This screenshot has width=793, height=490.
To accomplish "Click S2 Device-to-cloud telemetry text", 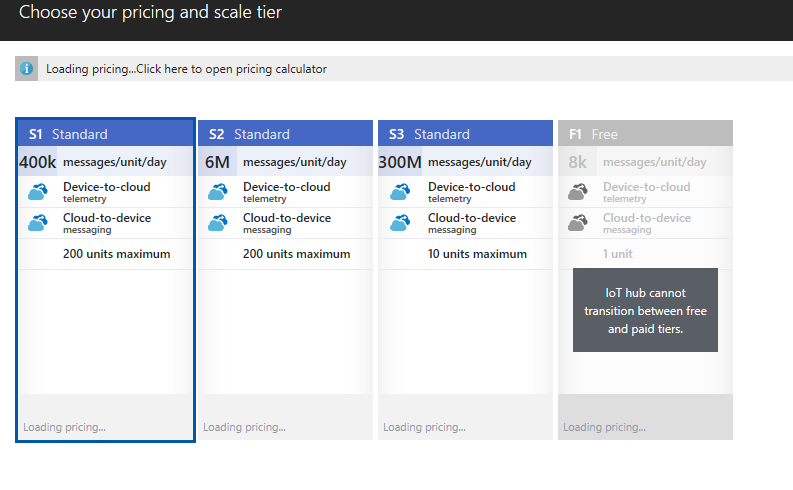I will click(x=287, y=192).
